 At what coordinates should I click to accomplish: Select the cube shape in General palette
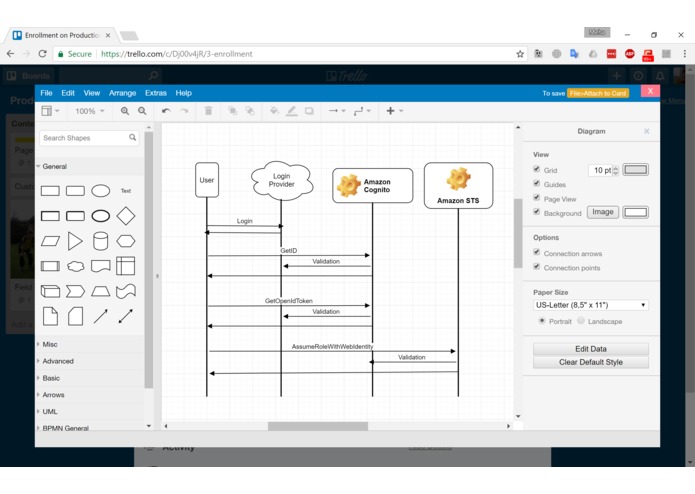pyautogui.click(x=50, y=291)
